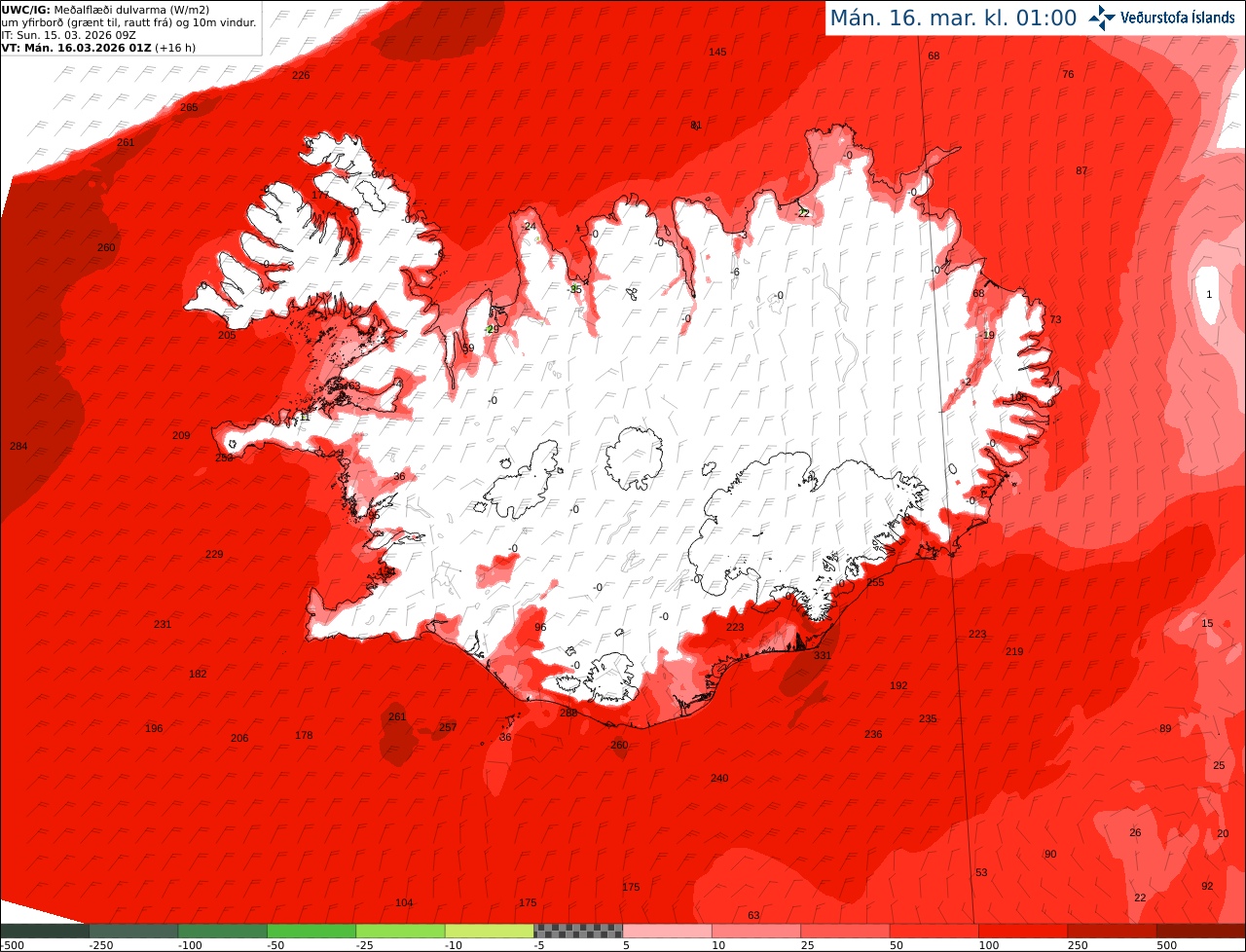Click map value 331 off the south coast
Image resolution: width=1246 pixels, height=952 pixels.
(823, 656)
